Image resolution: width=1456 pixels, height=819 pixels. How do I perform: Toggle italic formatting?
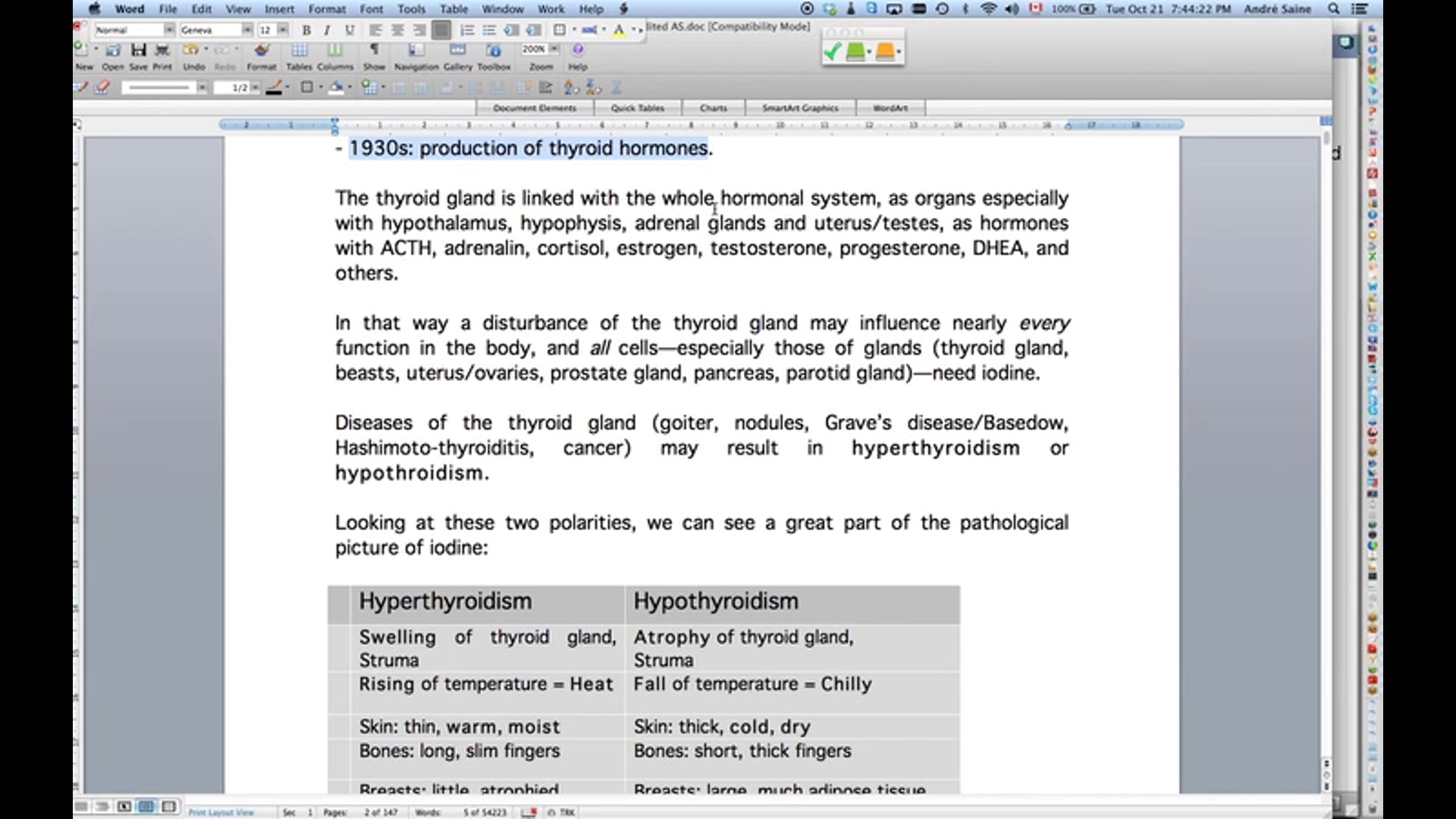[328, 30]
